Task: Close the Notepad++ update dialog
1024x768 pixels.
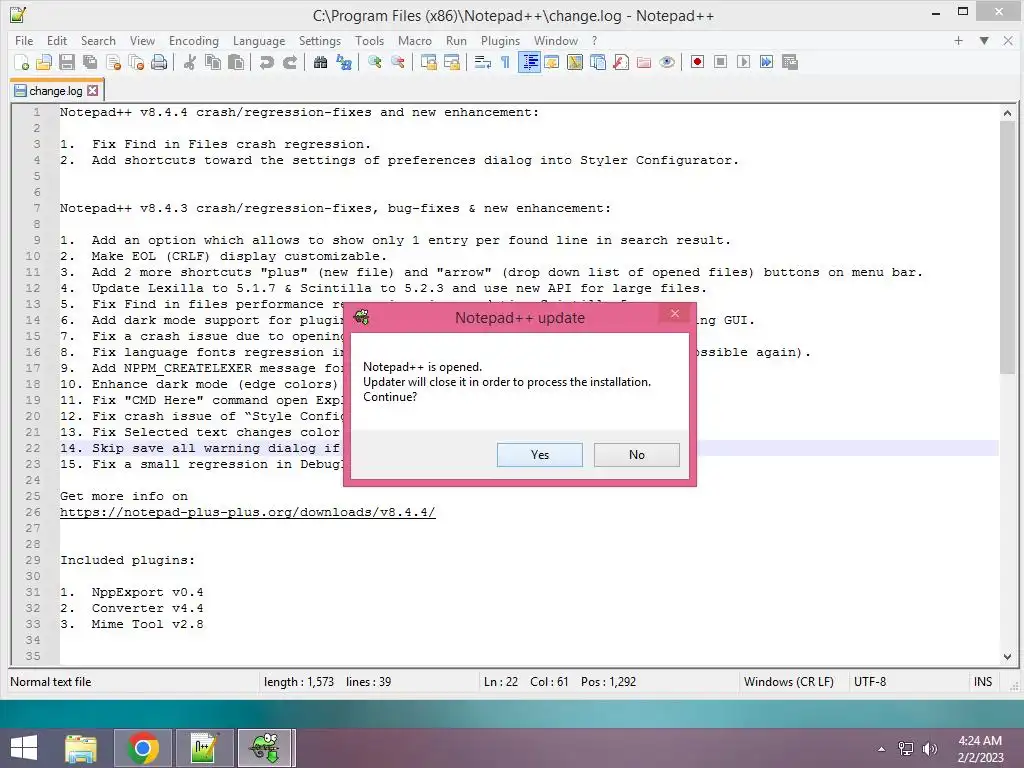Action: [675, 313]
